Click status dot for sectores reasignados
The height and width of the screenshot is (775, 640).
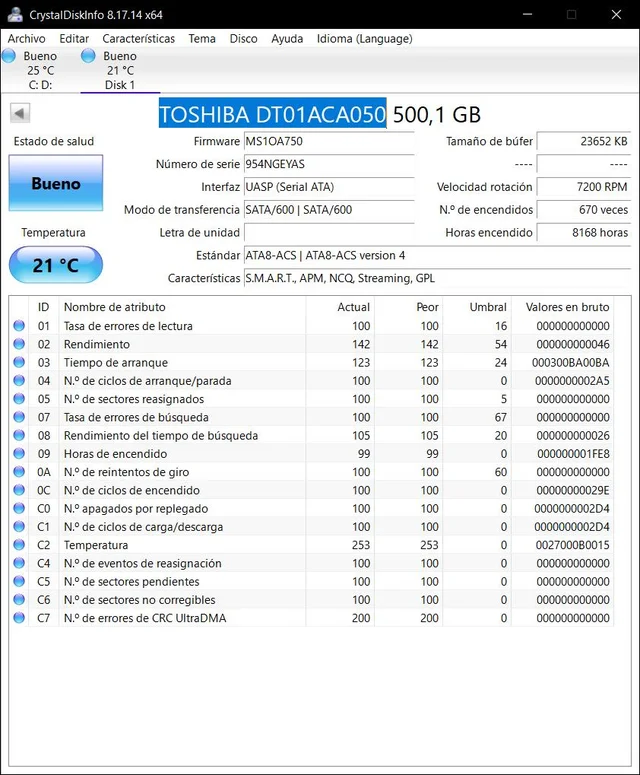(x=19, y=399)
